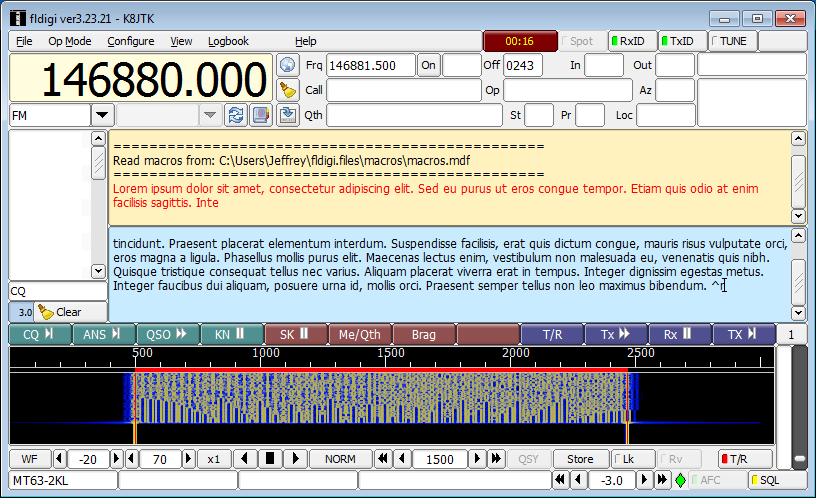Screen dimensions: 816x498
Task: Click into the Call input field
Action: 404,90
